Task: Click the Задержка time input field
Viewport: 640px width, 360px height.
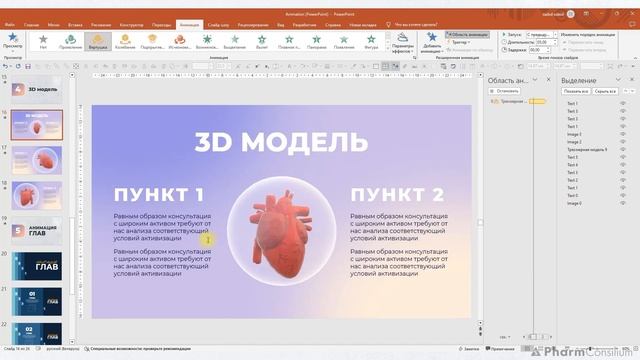Action: click(x=538, y=50)
